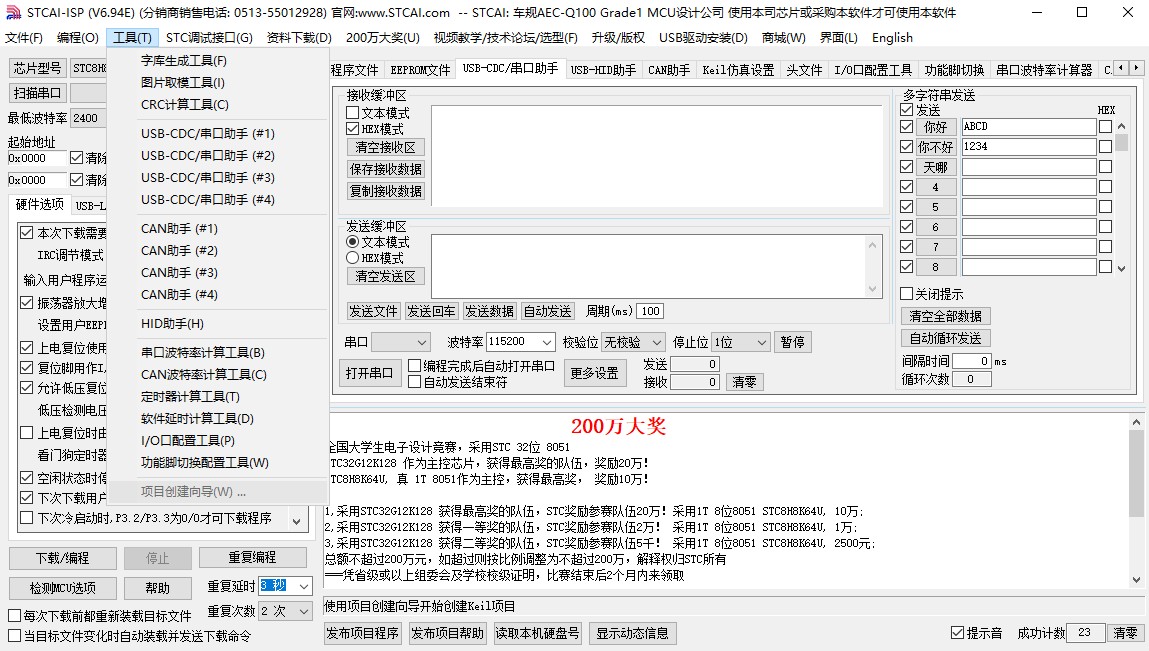This screenshot has width=1149, height=651.
Task: Click the send buffer scrollbar down arrow
Action: [872, 289]
